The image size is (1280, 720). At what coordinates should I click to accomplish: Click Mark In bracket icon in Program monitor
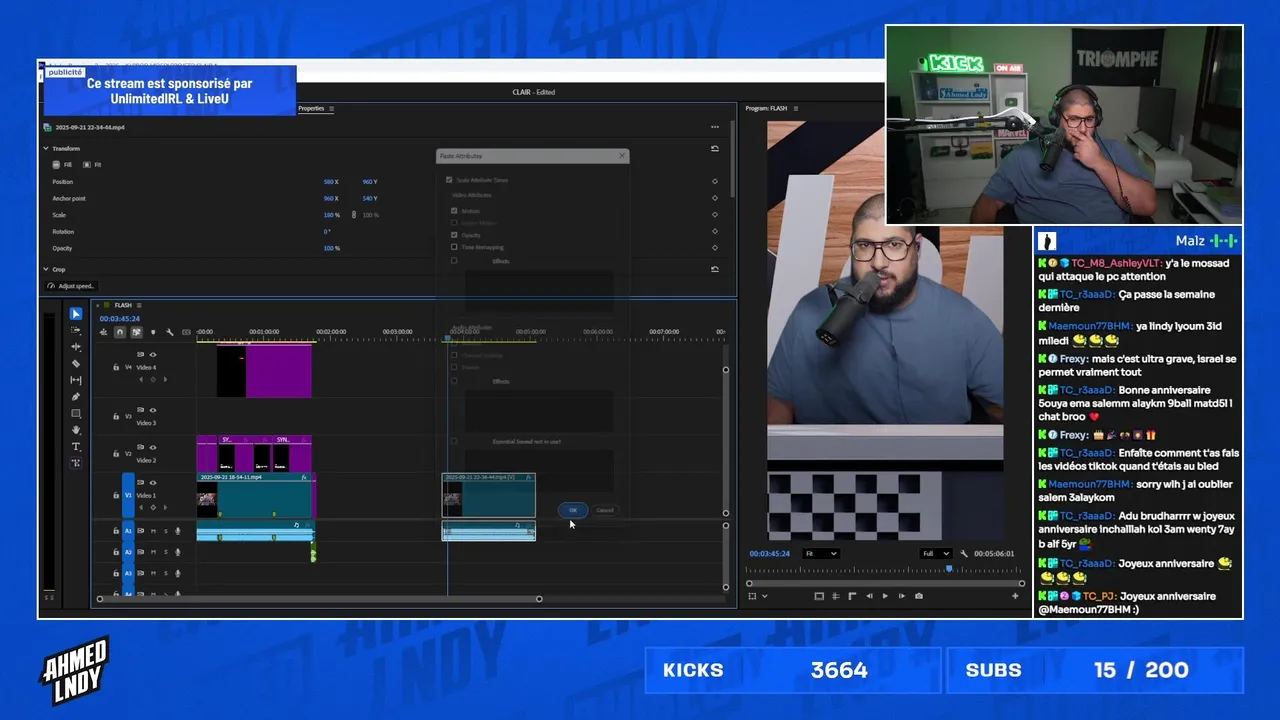852,596
